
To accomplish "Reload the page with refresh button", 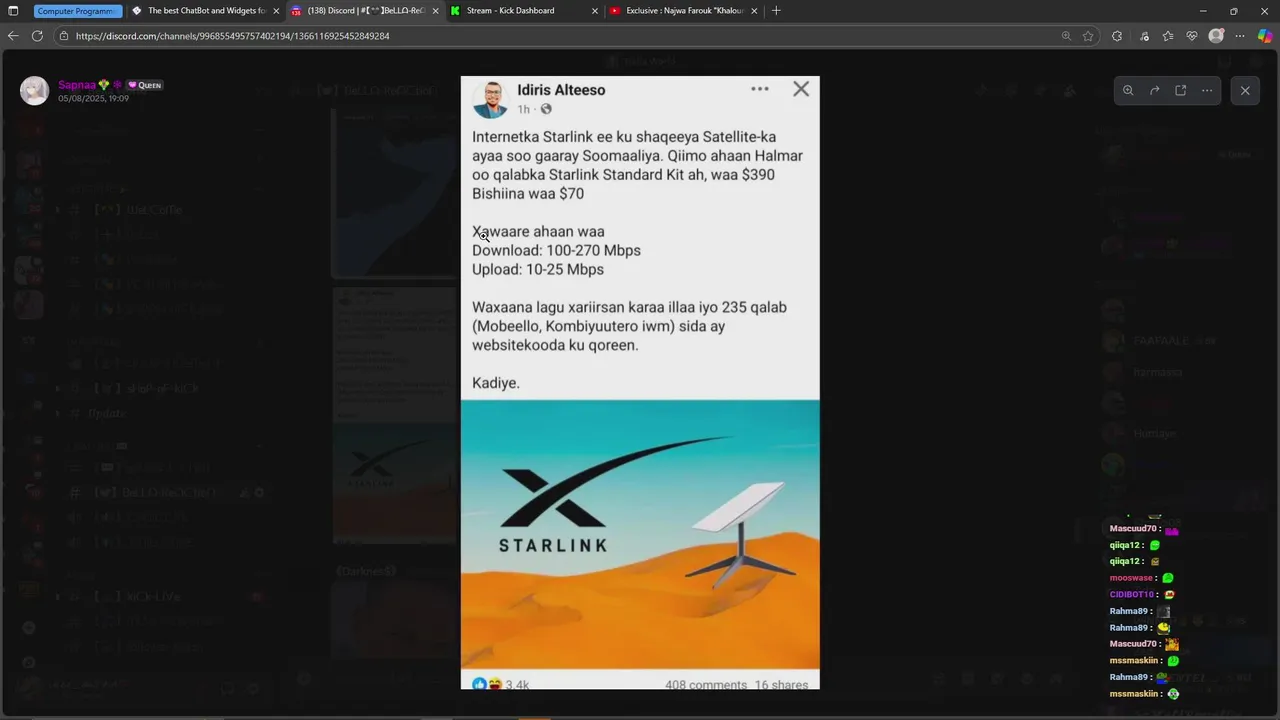I will 37,36.
